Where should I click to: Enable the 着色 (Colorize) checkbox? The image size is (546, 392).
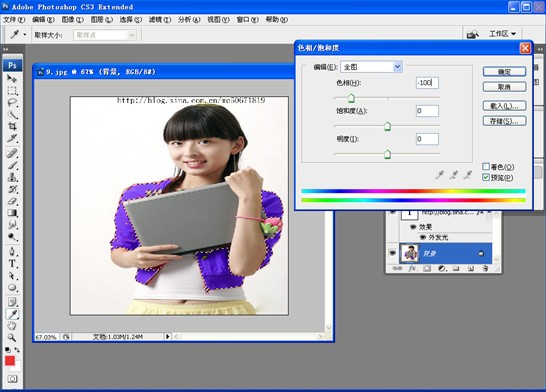point(486,166)
